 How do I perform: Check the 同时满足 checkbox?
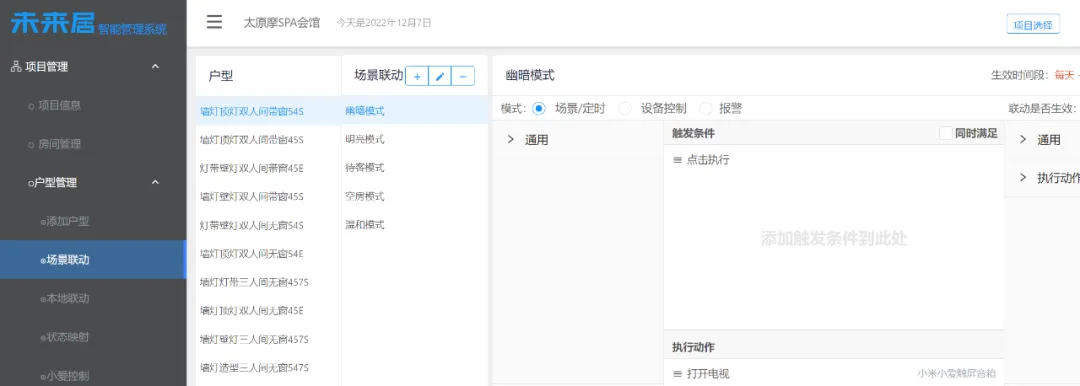tap(946, 133)
